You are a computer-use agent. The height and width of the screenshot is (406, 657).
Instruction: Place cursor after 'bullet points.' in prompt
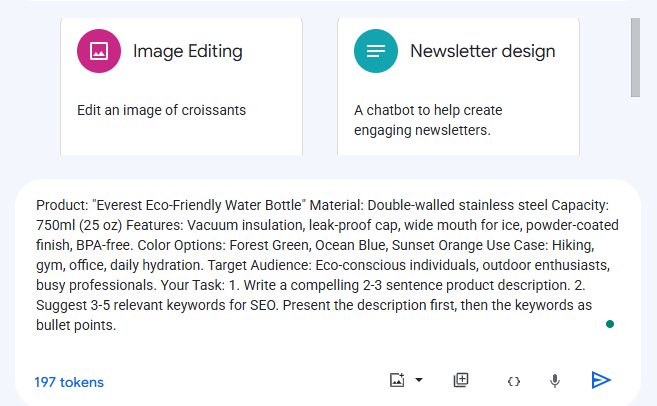[119, 326]
